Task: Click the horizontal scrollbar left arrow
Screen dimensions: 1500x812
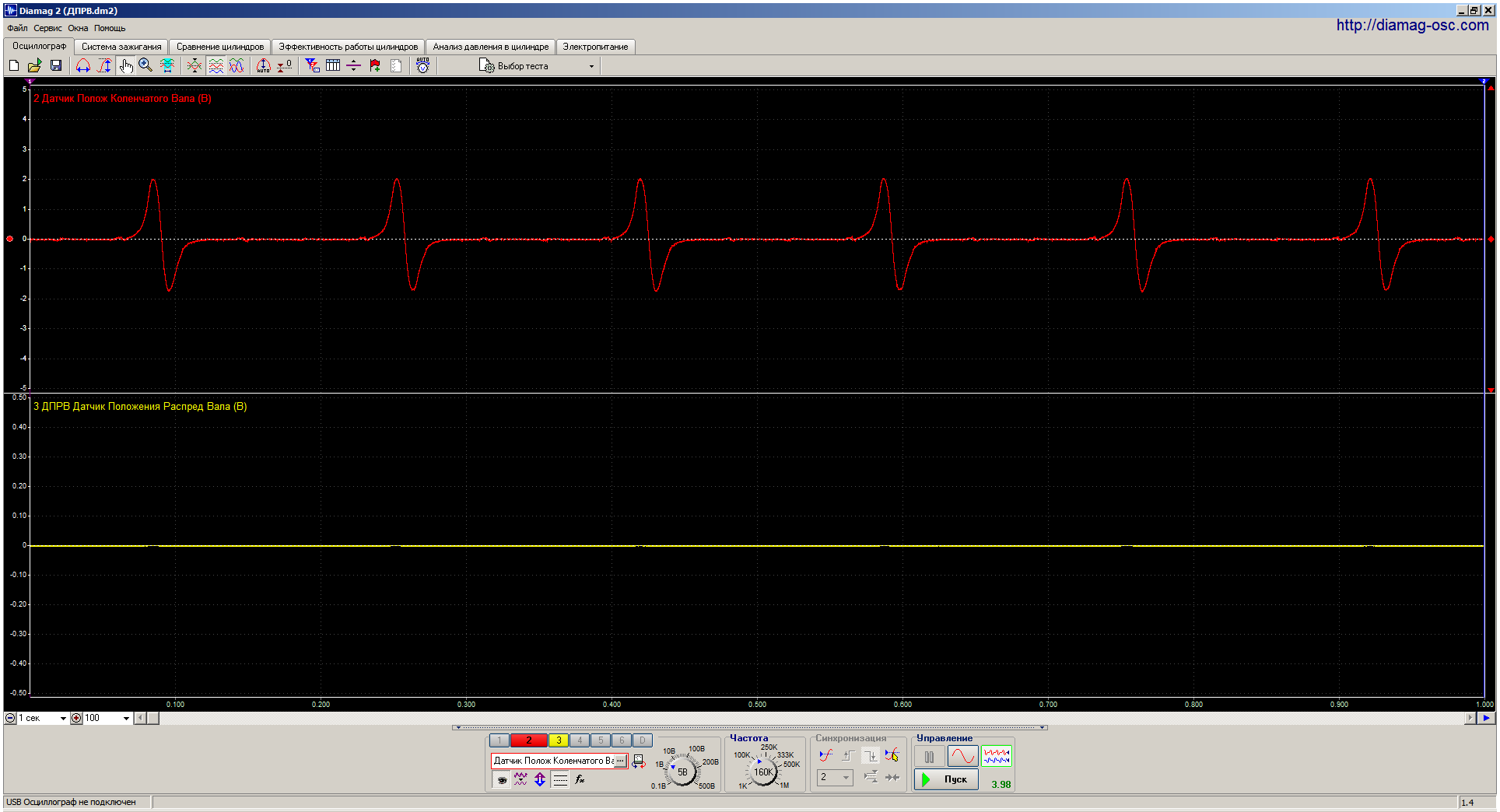Action: (140, 718)
